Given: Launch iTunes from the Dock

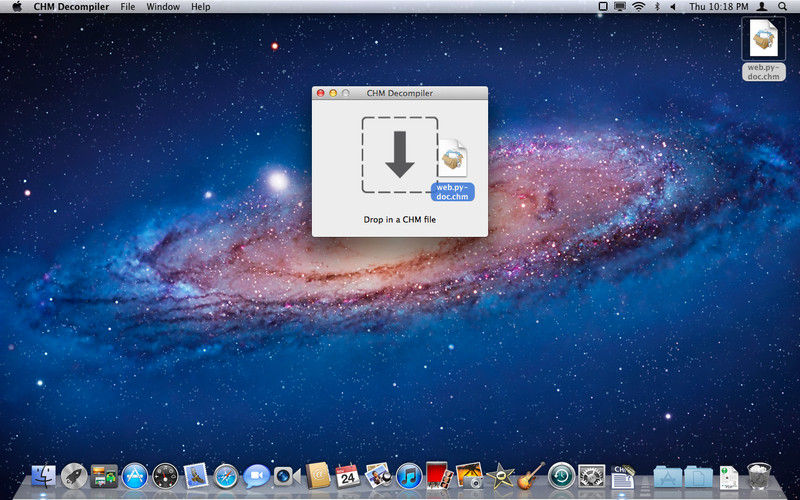Looking at the screenshot, I should click(409, 476).
